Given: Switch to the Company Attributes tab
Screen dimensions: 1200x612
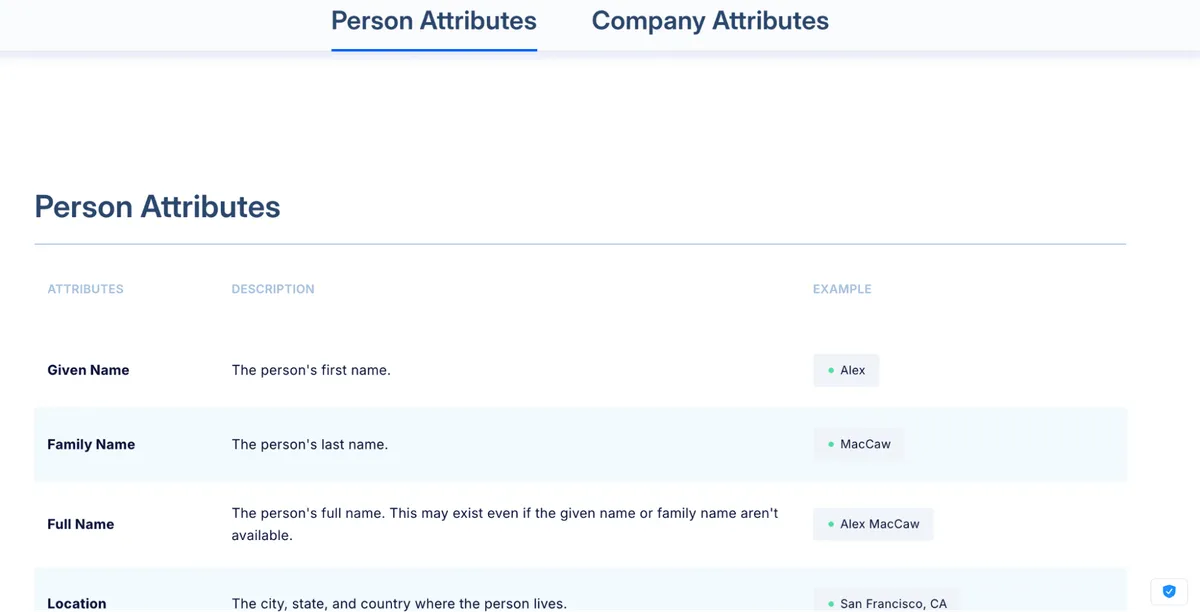Looking at the screenshot, I should (710, 20).
